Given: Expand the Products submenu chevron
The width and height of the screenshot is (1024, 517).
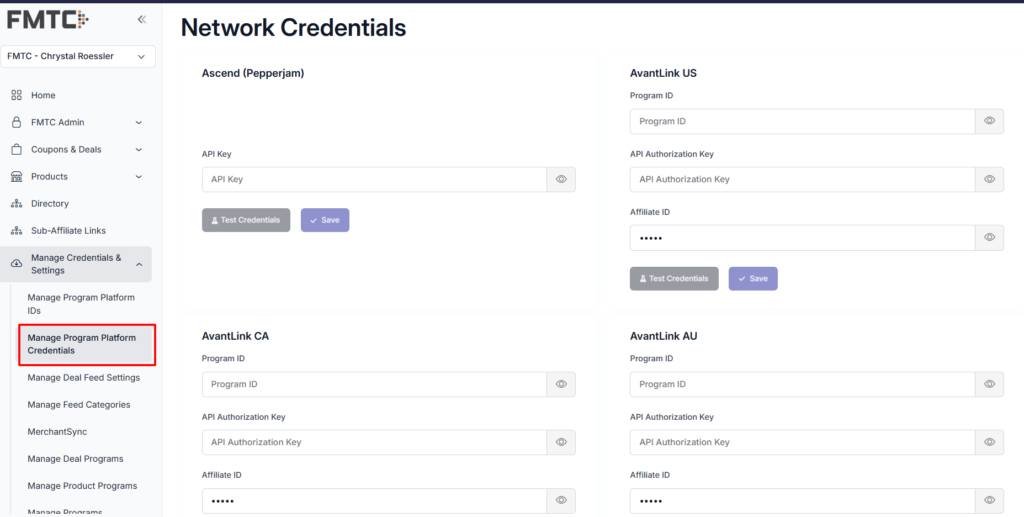Looking at the screenshot, I should [x=139, y=176].
